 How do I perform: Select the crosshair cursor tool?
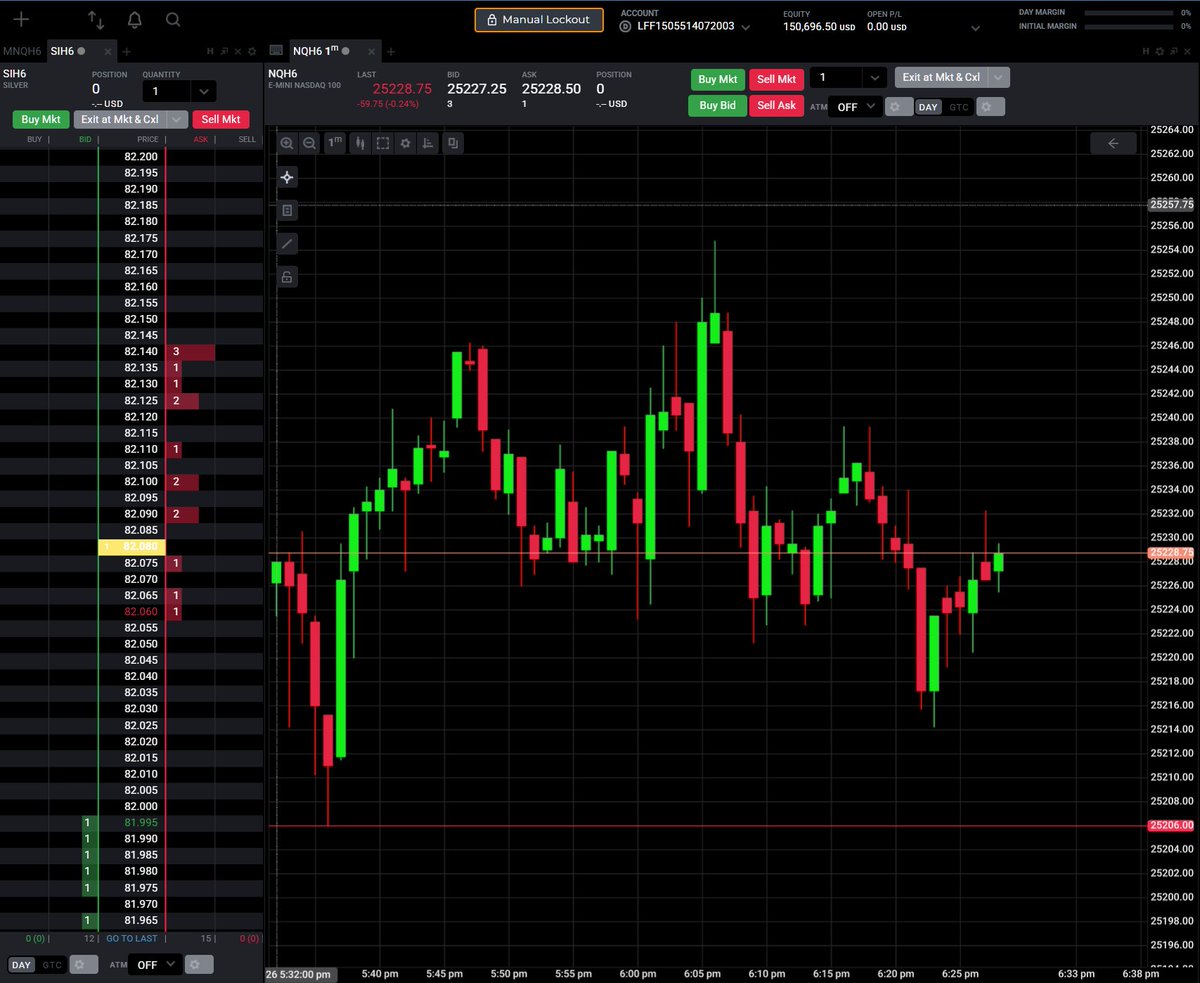[x=287, y=177]
